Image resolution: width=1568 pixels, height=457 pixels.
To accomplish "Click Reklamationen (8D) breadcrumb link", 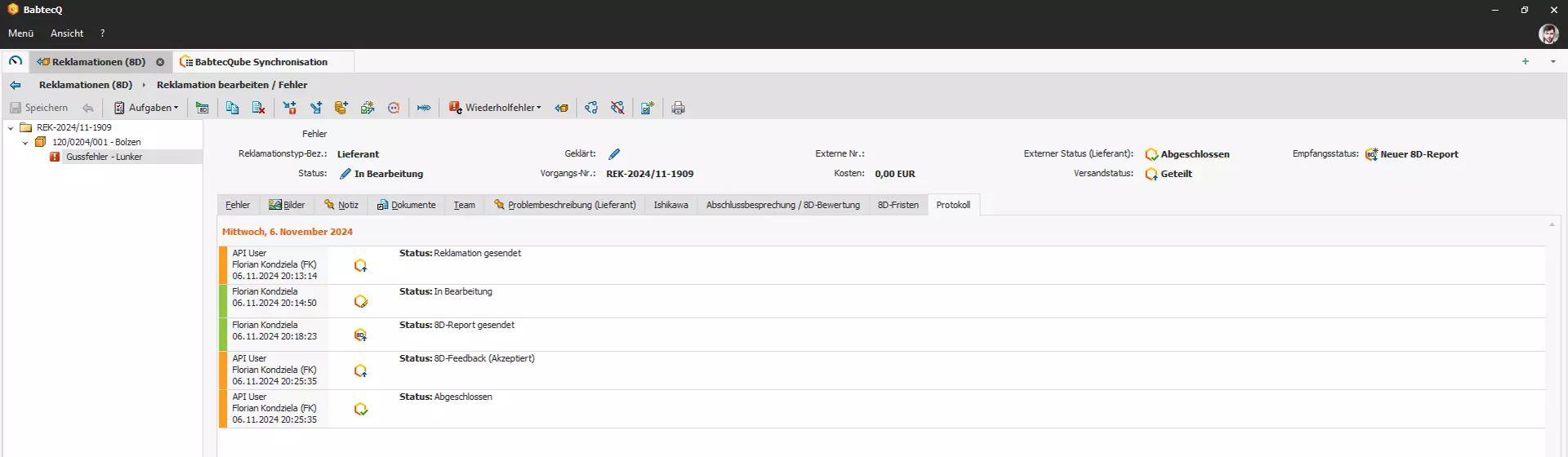I will click(x=86, y=85).
